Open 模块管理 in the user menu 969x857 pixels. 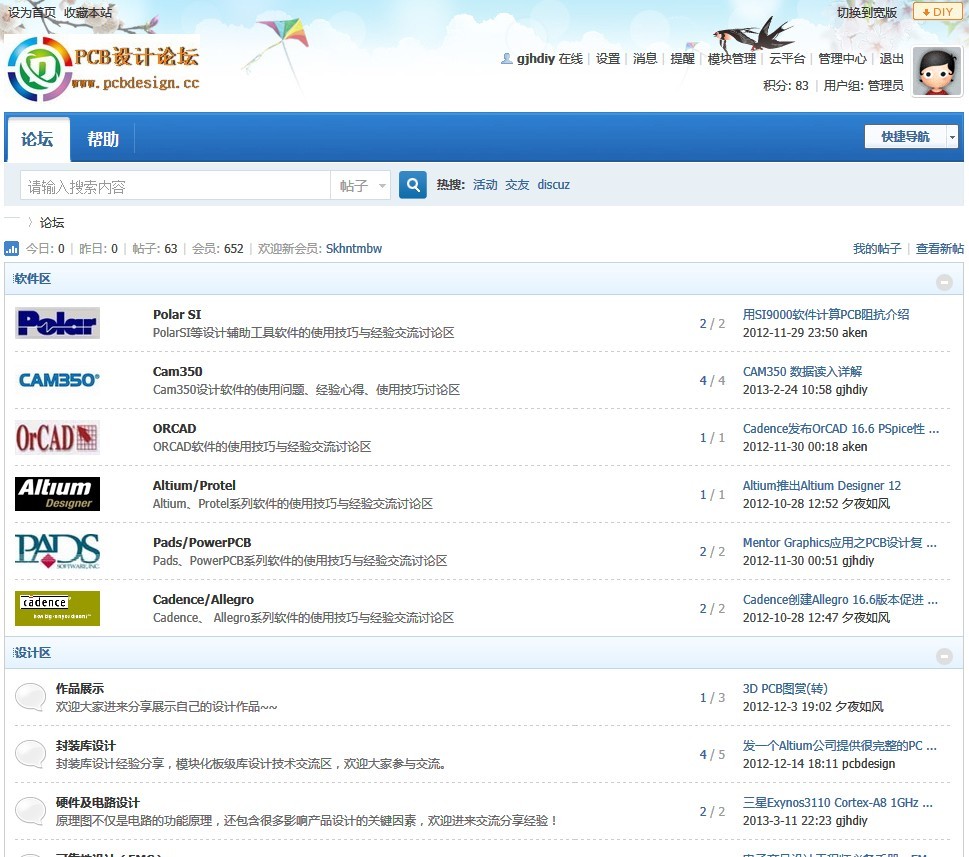pos(732,59)
